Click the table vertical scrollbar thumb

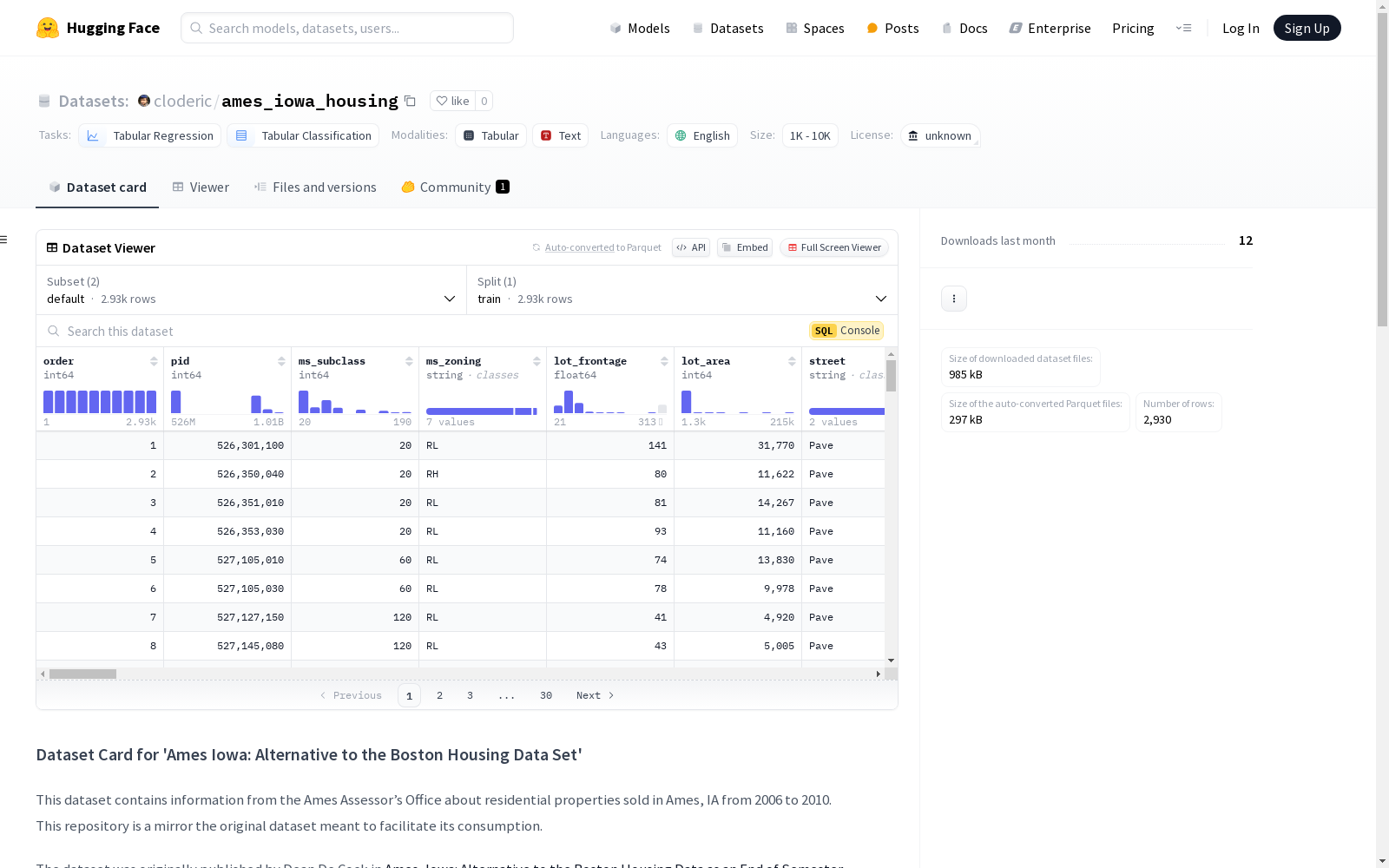click(891, 376)
